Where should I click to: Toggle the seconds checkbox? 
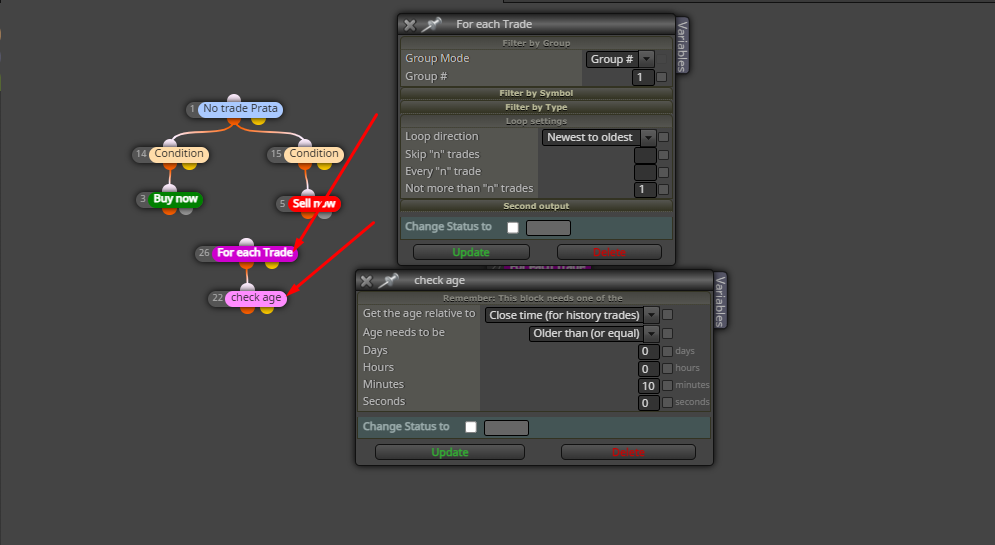pyautogui.click(x=668, y=402)
